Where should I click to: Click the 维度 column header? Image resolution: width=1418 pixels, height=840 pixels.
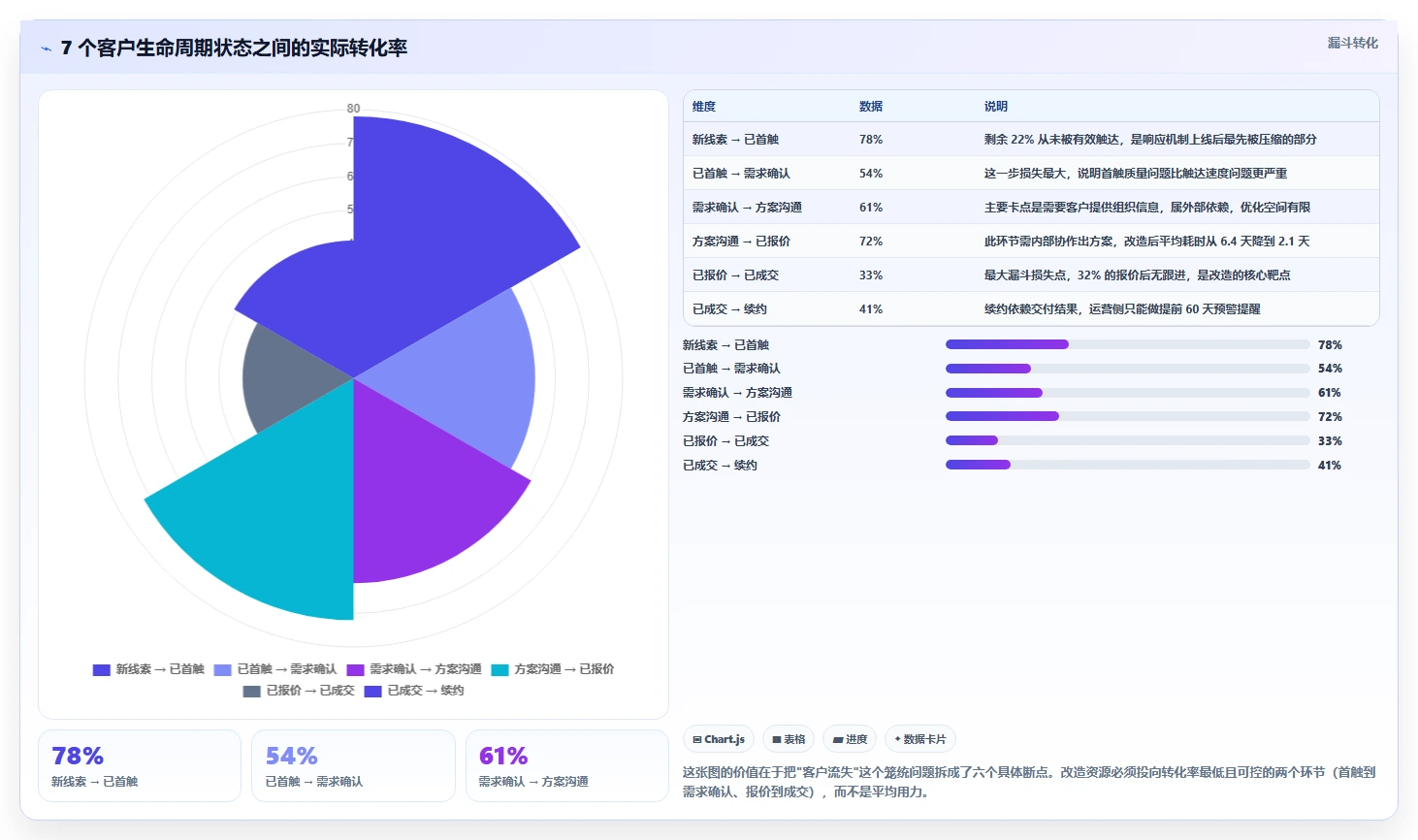(x=704, y=107)
